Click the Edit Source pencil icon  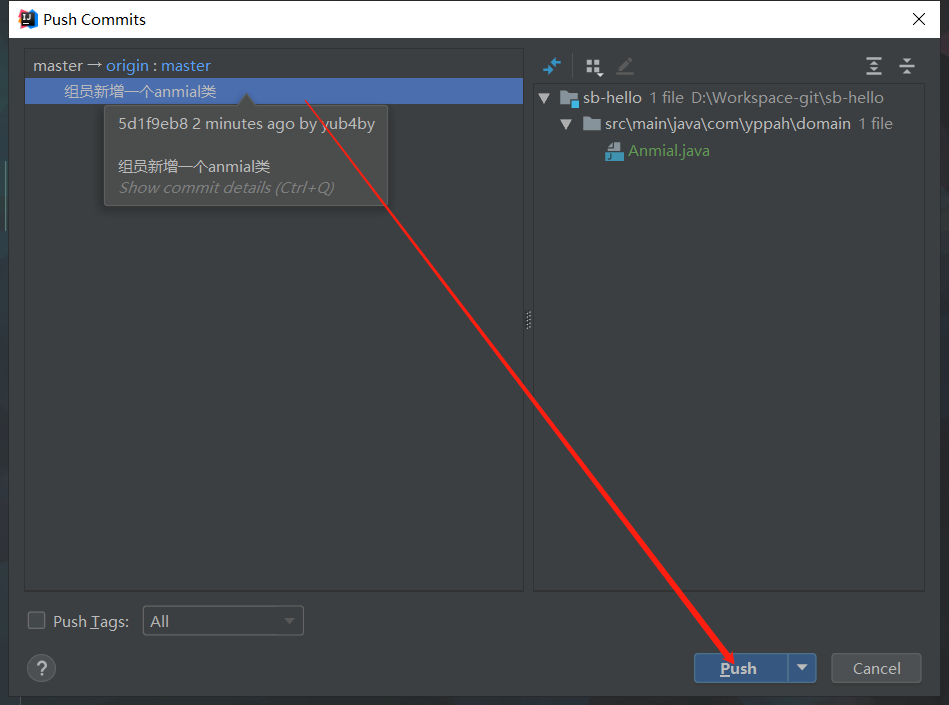coord(625,67)
